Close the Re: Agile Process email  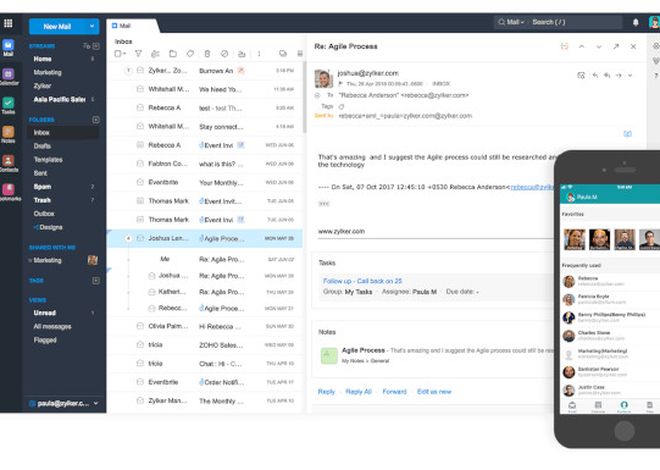click(x=633, y=46)
